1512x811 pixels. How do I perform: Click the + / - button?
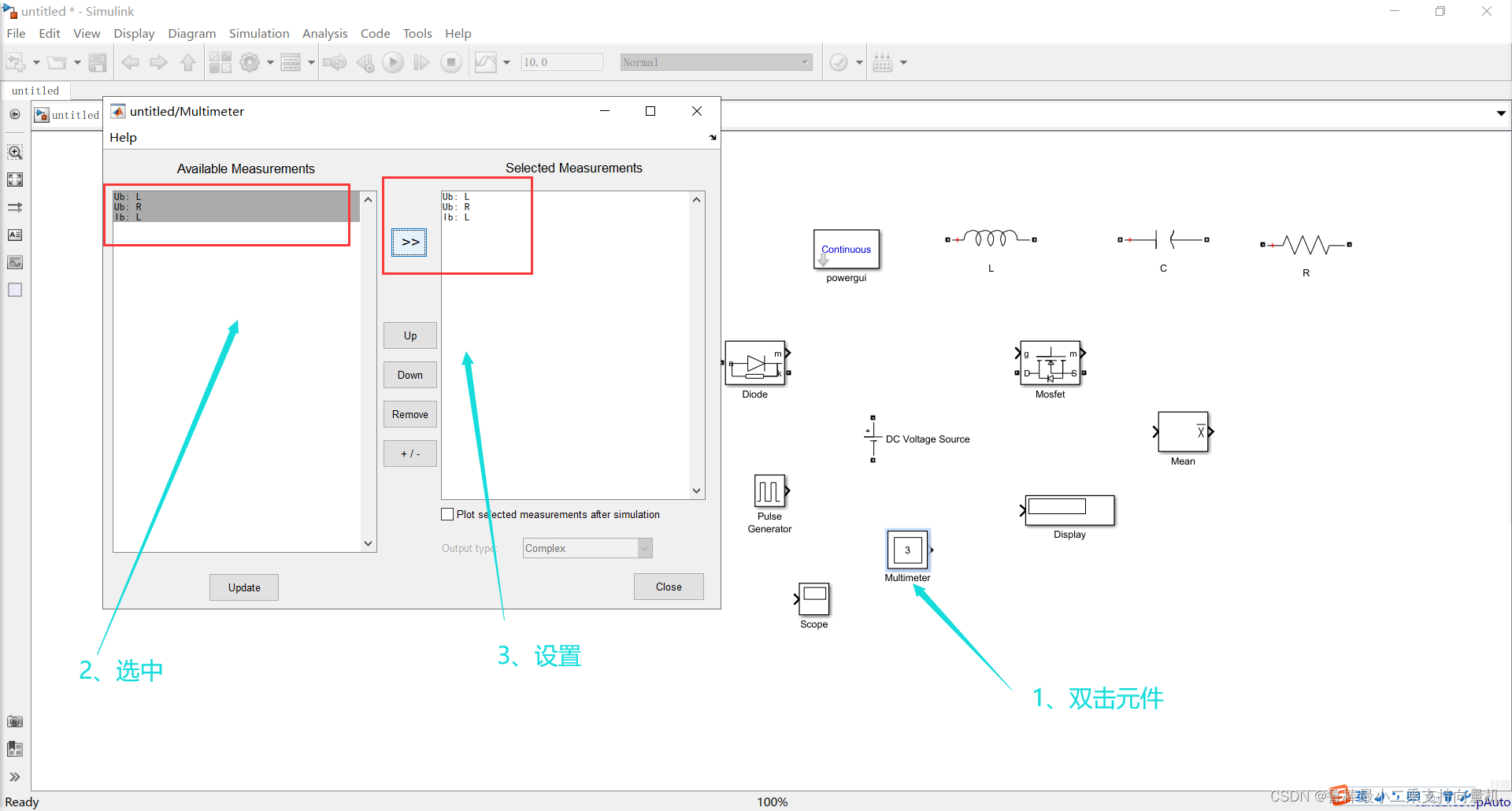tap(410, 454)
